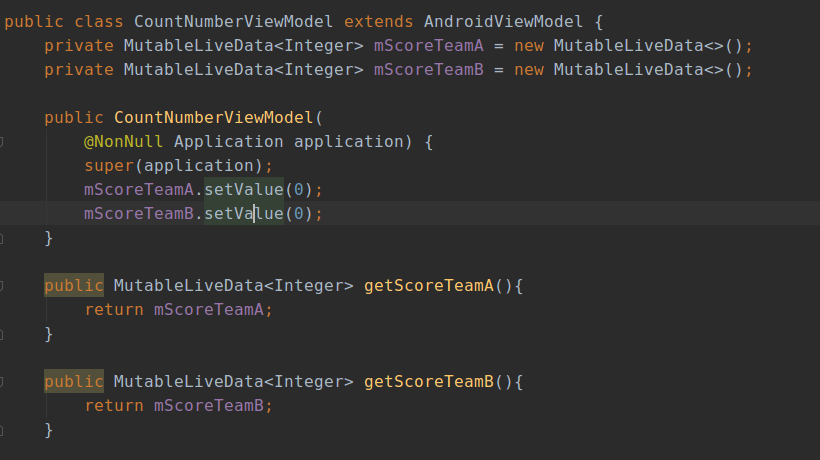Click 'mScoreTeamB' in the return statement

pos(209,406)
